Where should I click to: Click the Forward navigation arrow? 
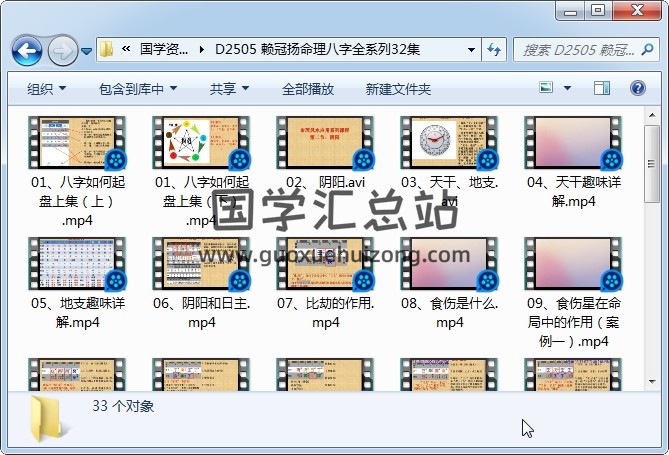tap(62, 49)
